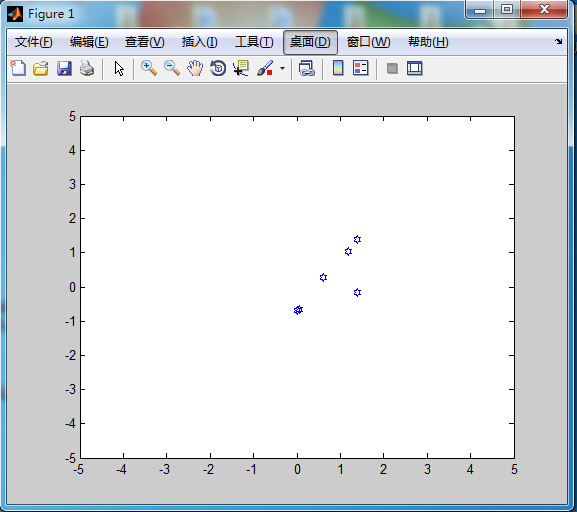
Task: Save figure using floppy disk icon
Action: [64, 68]
